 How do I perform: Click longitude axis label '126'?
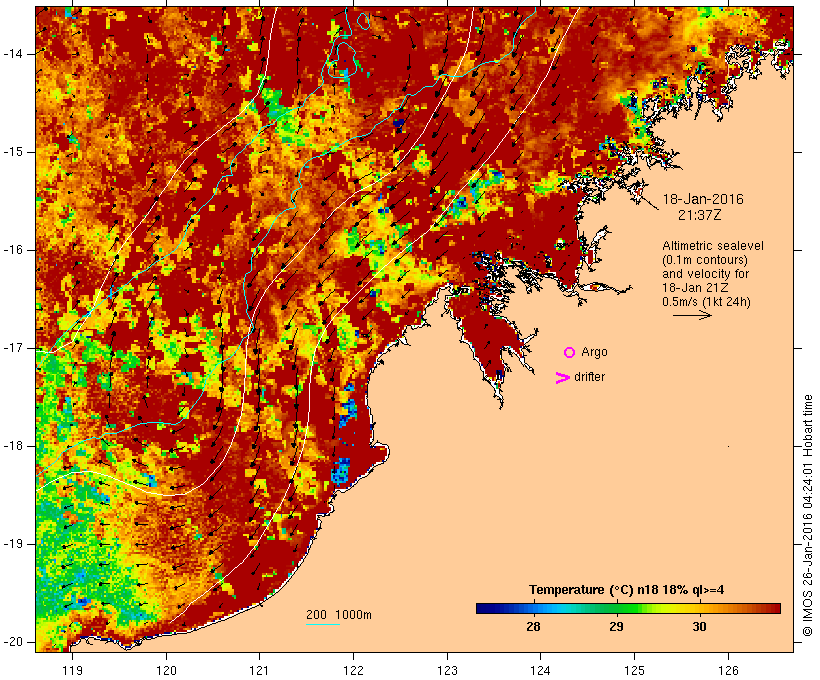[x=728, y=671]
